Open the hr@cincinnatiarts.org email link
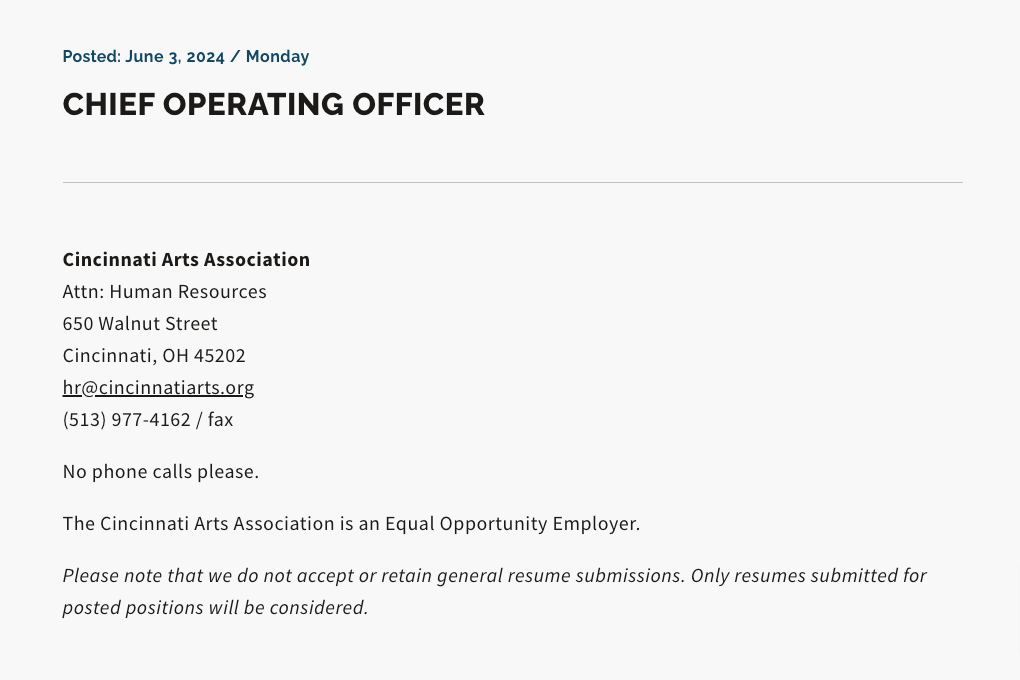The height and width of the screenshot is (680, 1020). pyautogui.click(x=158, y=387)
